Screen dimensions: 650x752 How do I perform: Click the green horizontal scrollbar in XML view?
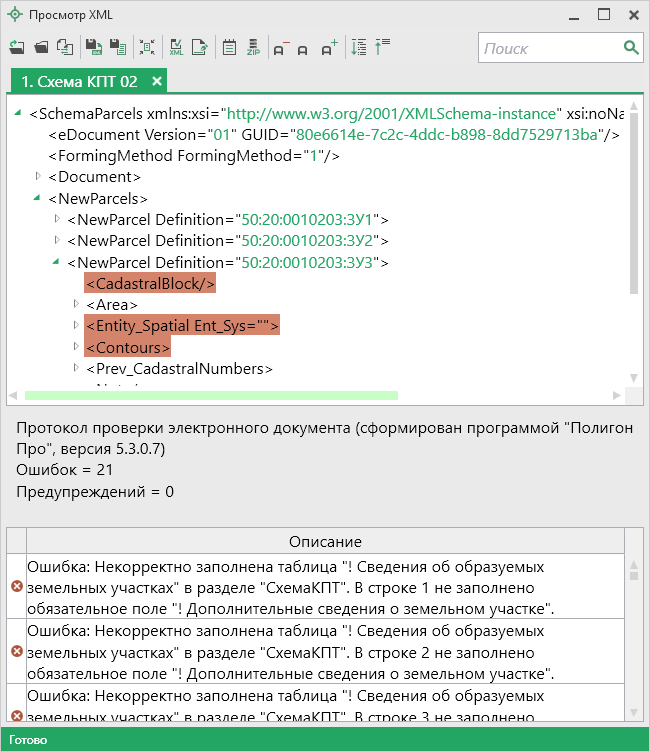pos(210,396)
